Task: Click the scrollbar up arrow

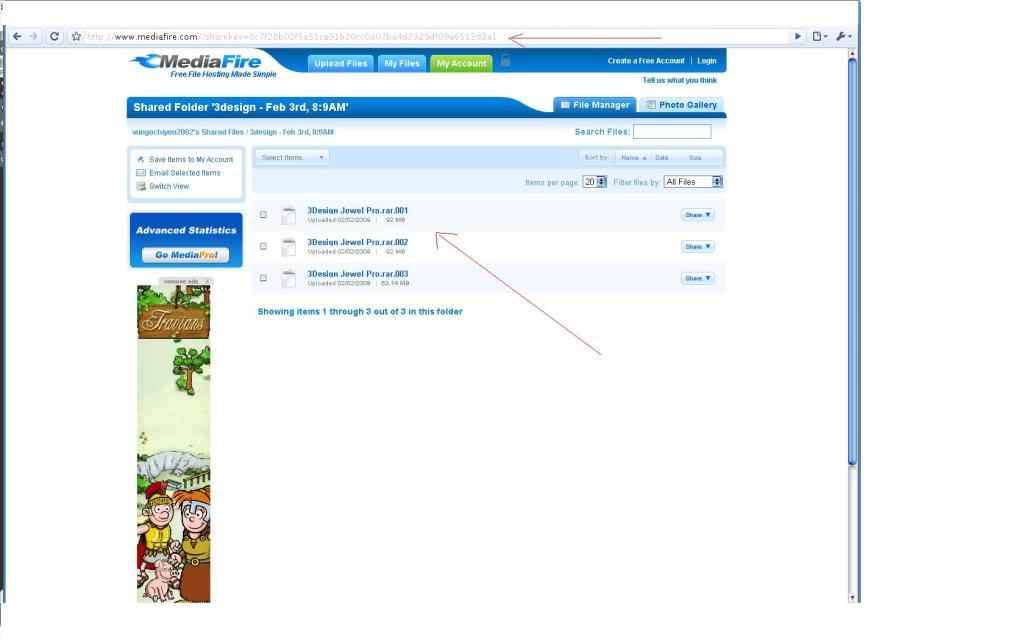Action: tap(852, 54)
